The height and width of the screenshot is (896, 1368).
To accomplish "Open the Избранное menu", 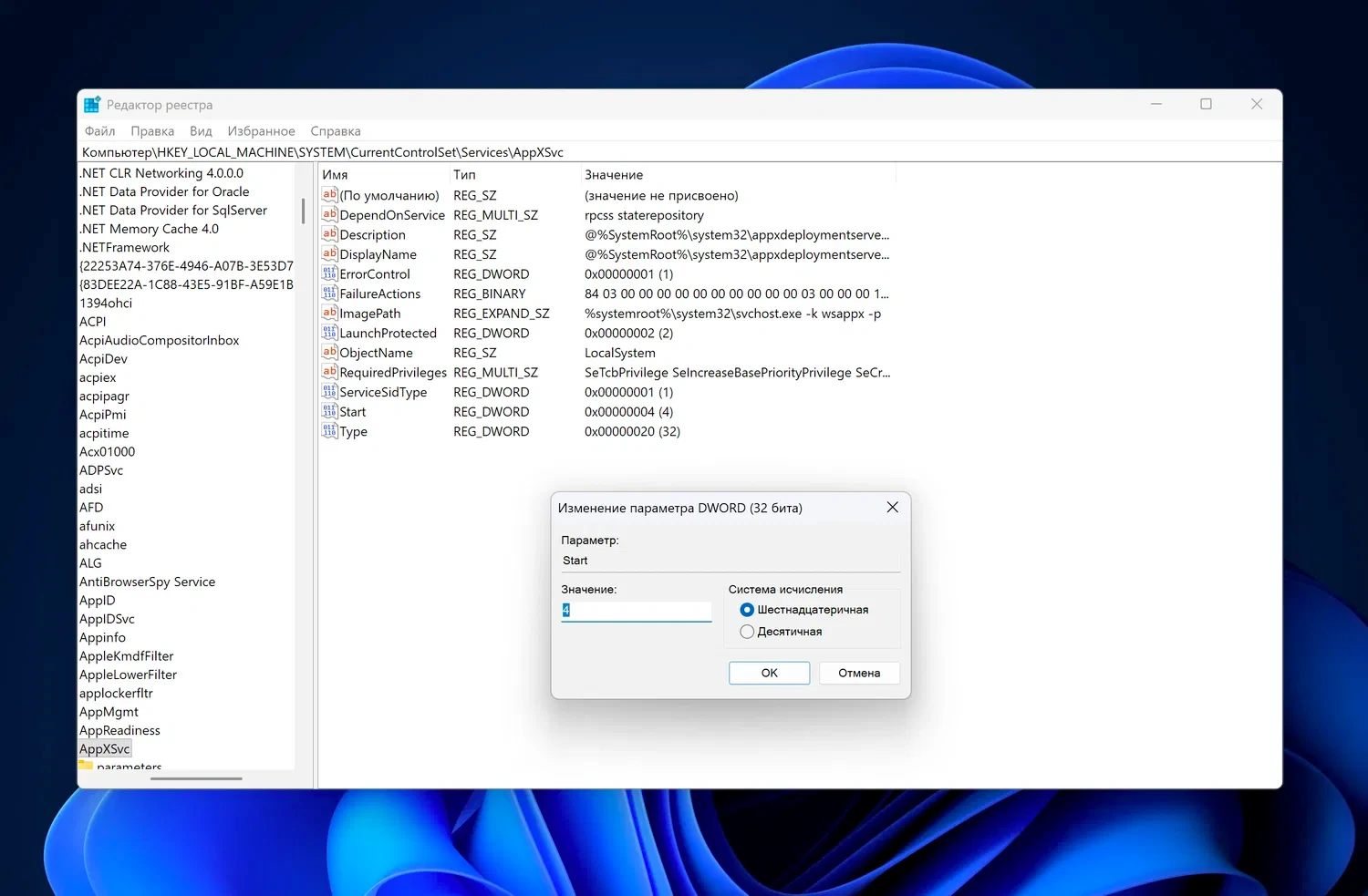I will coord(261,130).
